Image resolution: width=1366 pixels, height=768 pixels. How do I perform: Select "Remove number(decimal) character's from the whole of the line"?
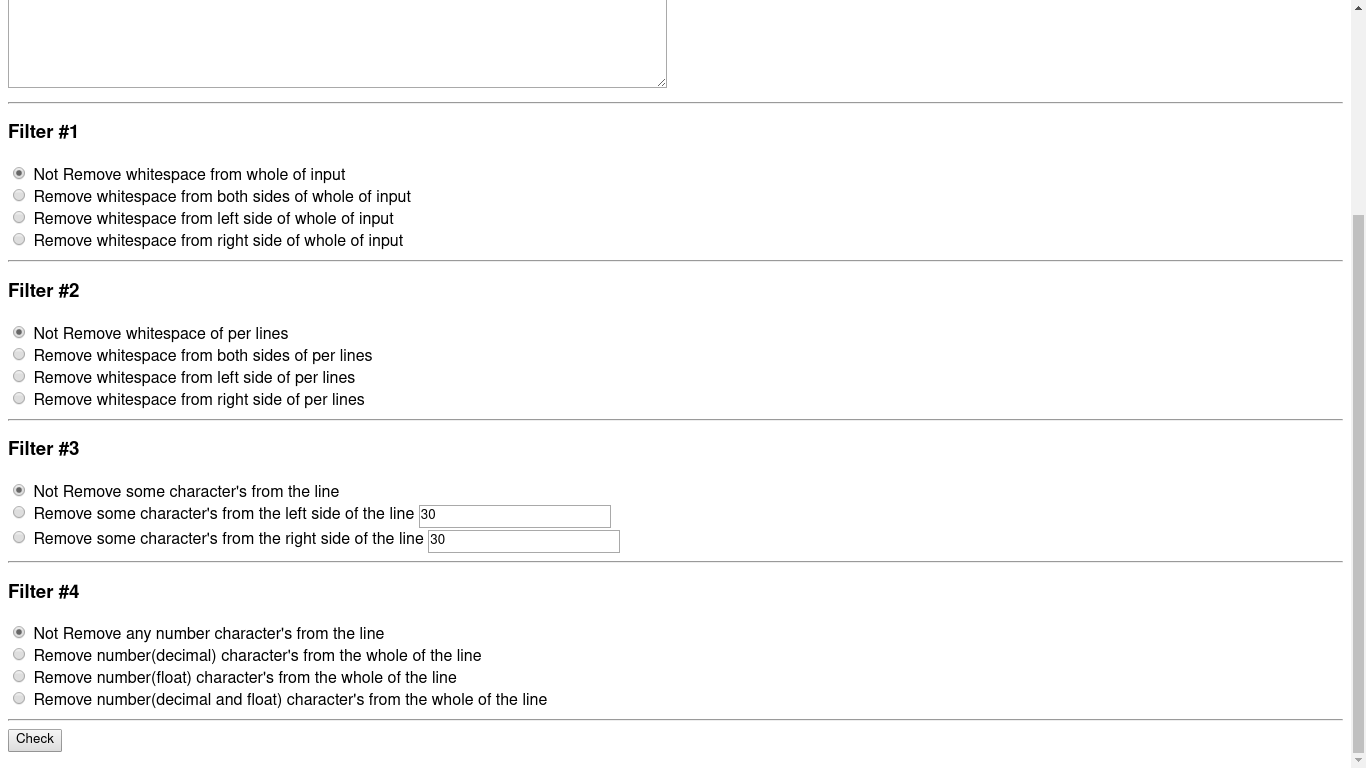tap(19, 654)
